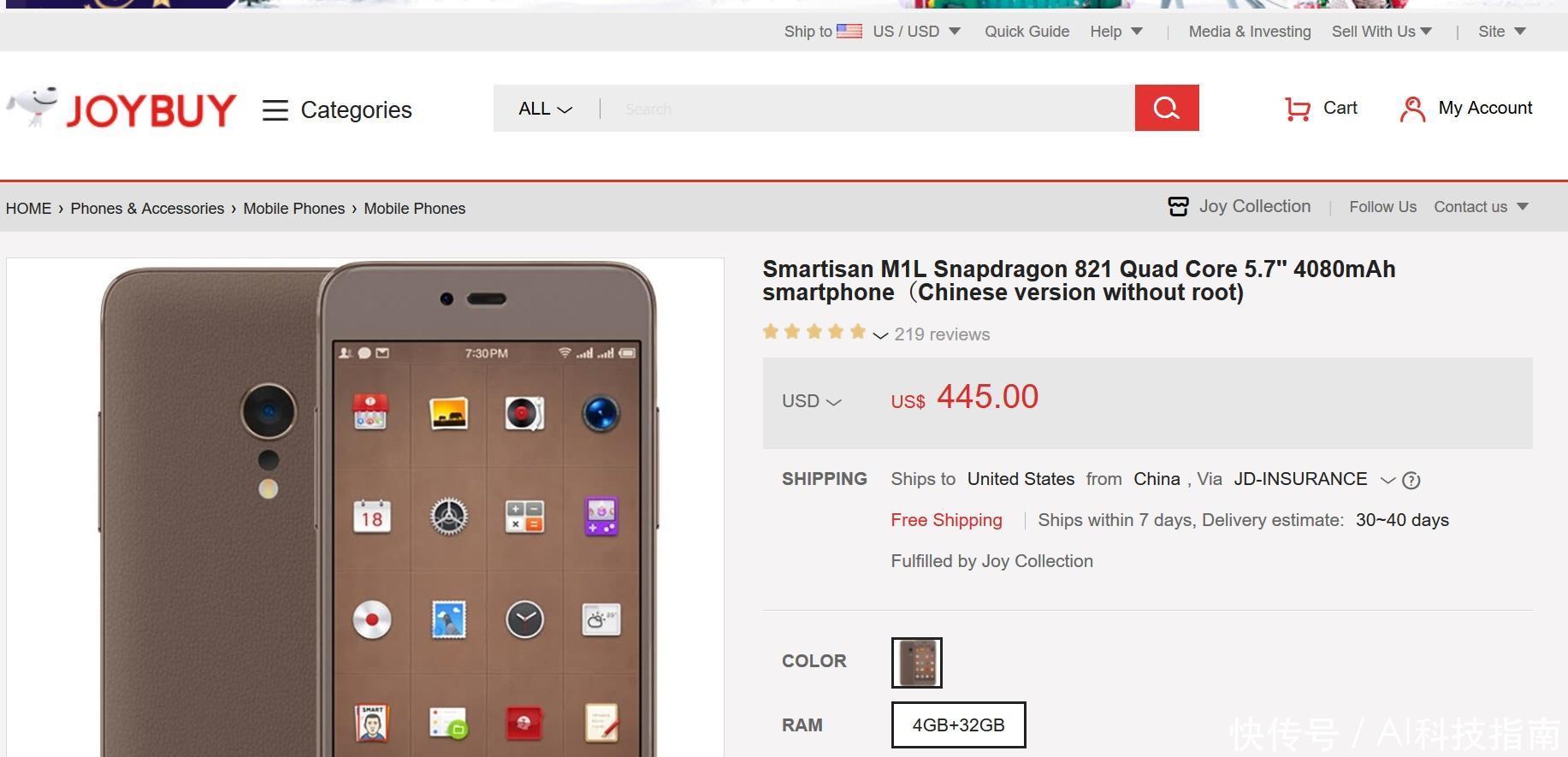Click the US flag icon
Screen dimensions: 1568x757
coord(849,32)
